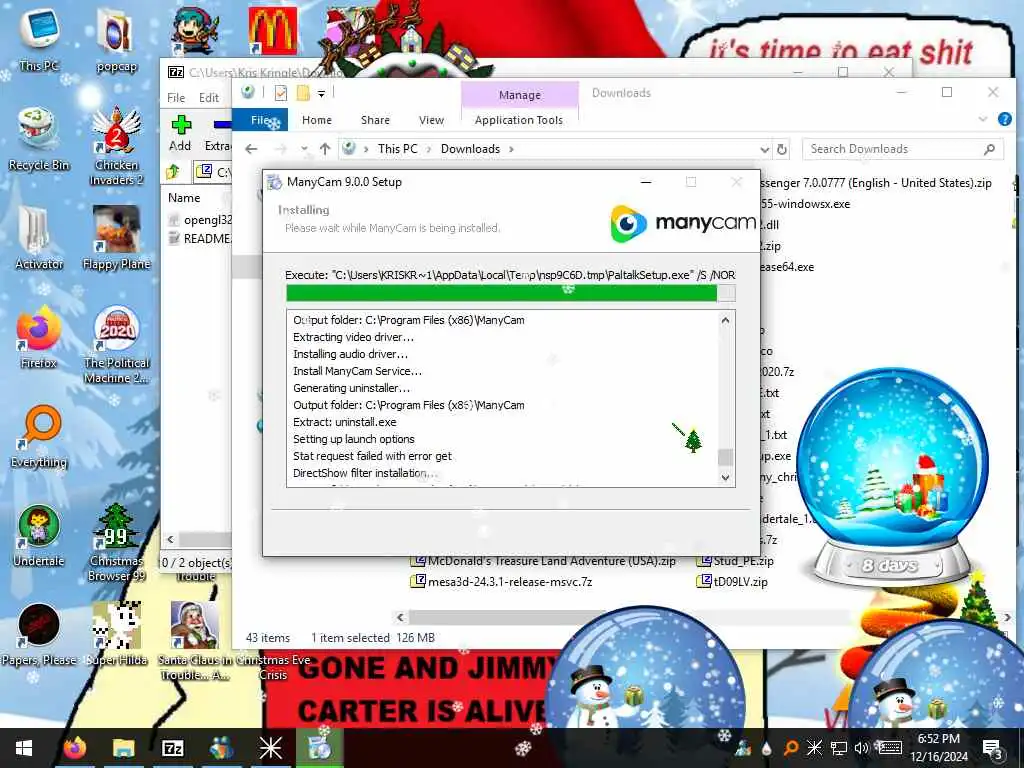
Task: Open the notification center icon
Action: [x=993, y=748]
